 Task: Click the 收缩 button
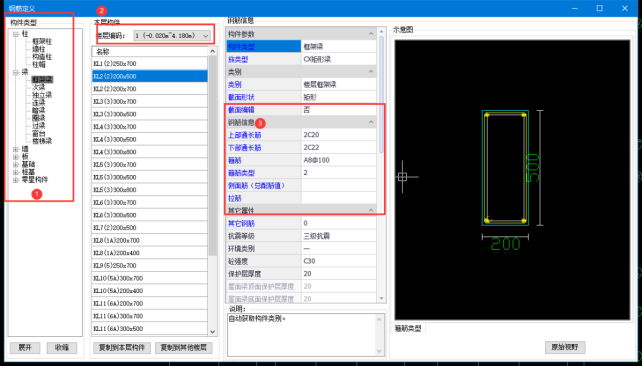pos(62,348)
